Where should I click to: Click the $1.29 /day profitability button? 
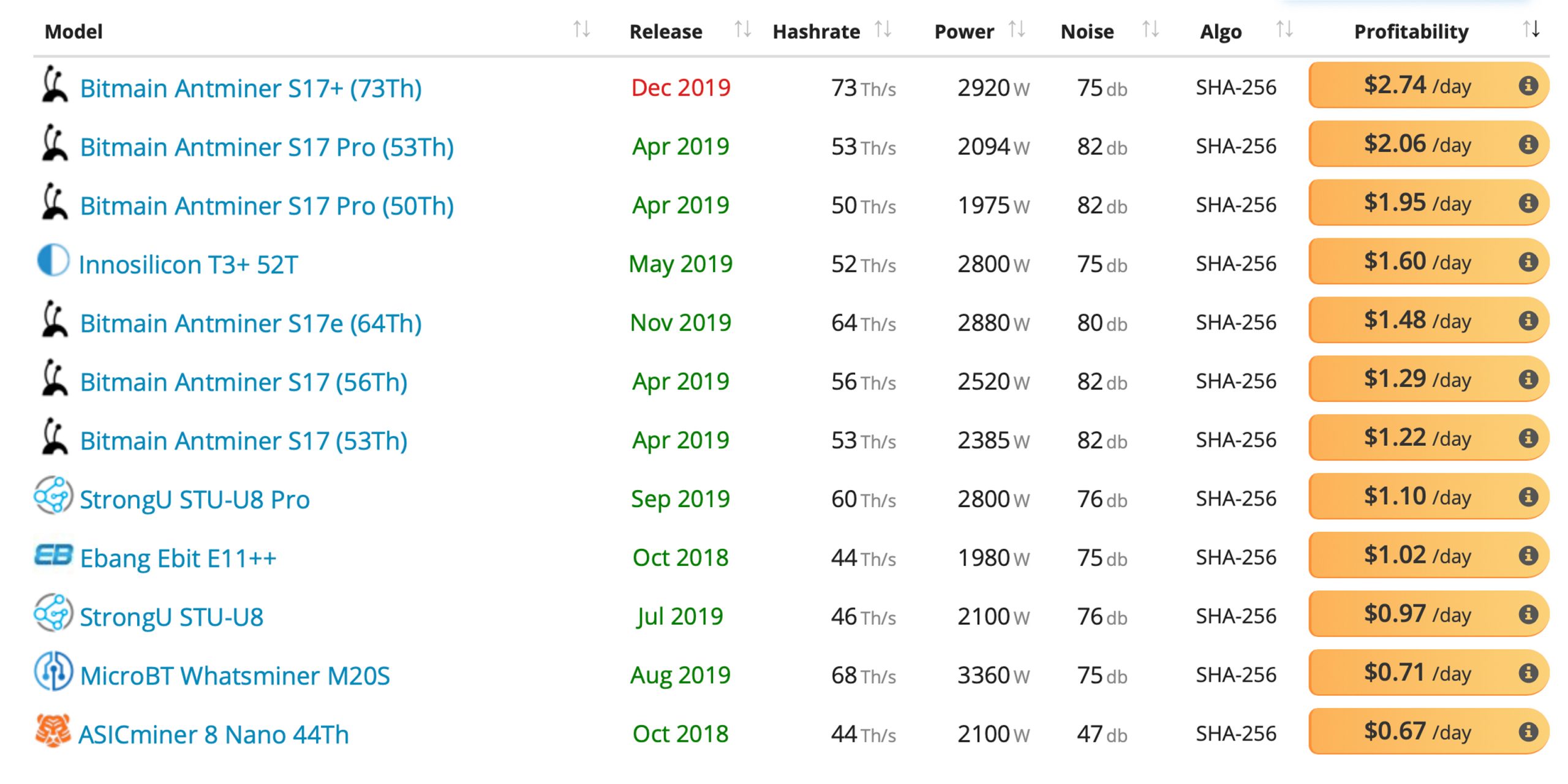click(1428, 379)
